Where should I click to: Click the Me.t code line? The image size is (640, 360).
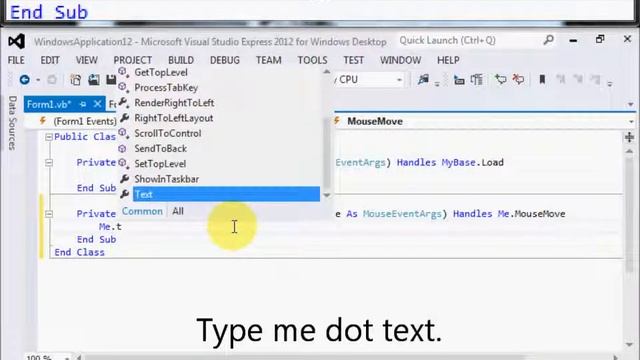(110, 227)
